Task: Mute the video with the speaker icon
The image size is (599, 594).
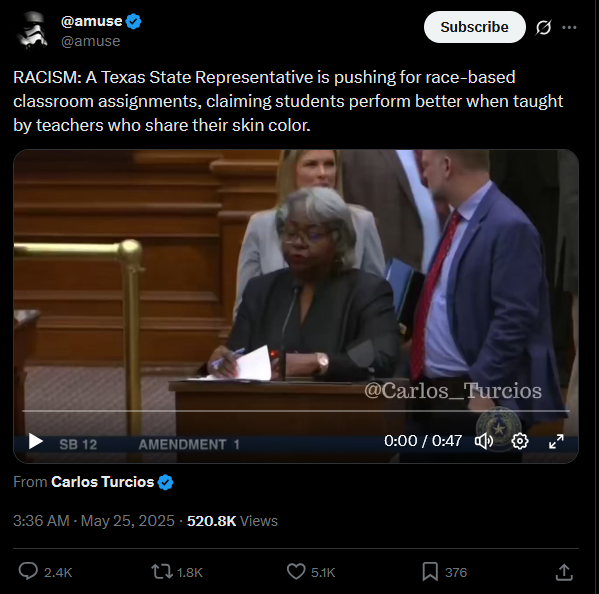Action: point(484,441)
